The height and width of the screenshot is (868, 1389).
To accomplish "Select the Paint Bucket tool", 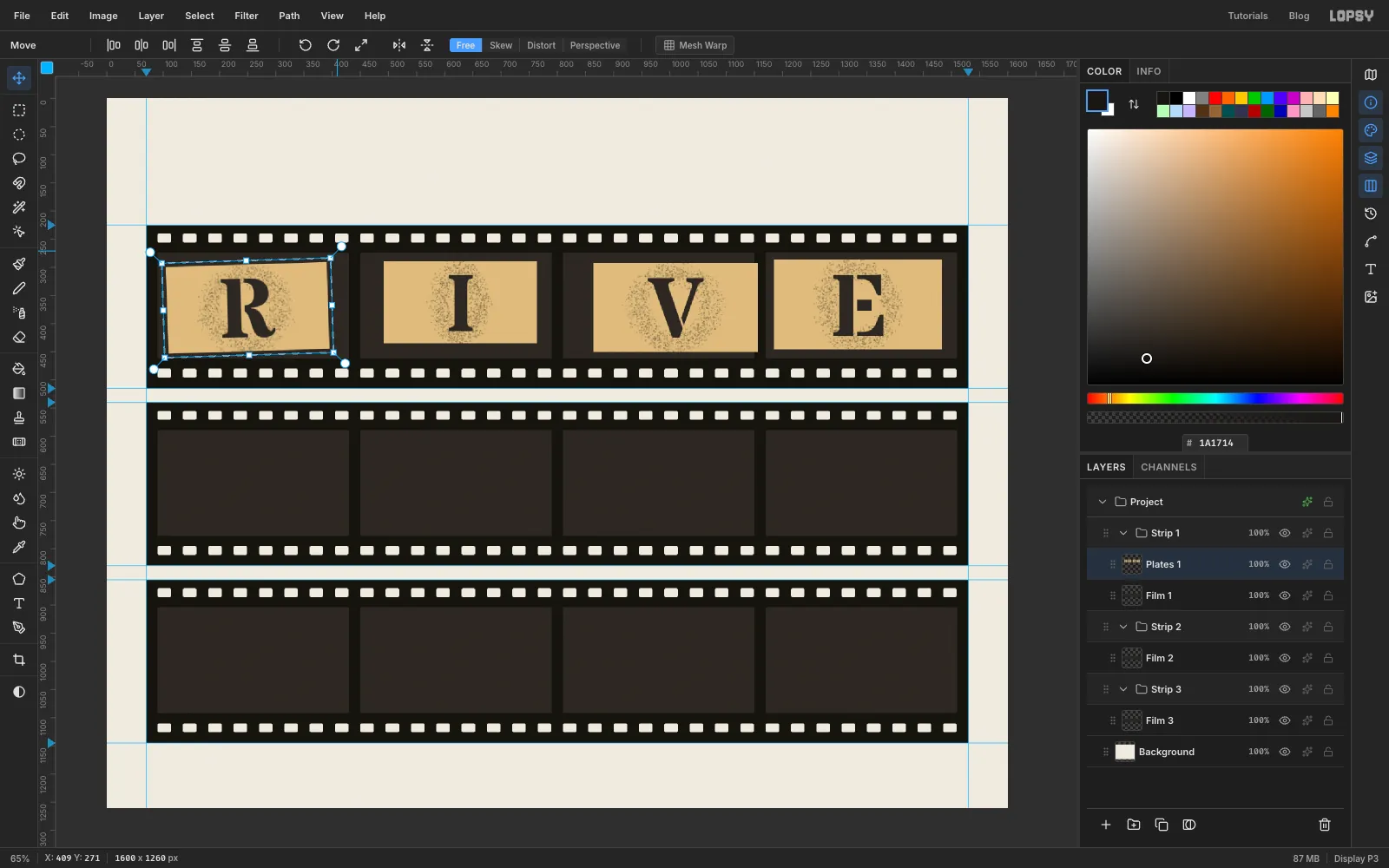I will click(x=19, y=369).
